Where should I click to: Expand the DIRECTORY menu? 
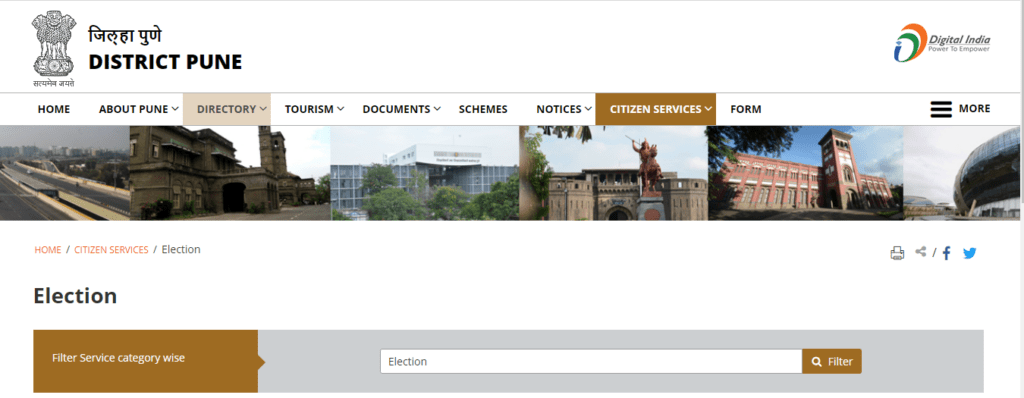pos(227,109)
